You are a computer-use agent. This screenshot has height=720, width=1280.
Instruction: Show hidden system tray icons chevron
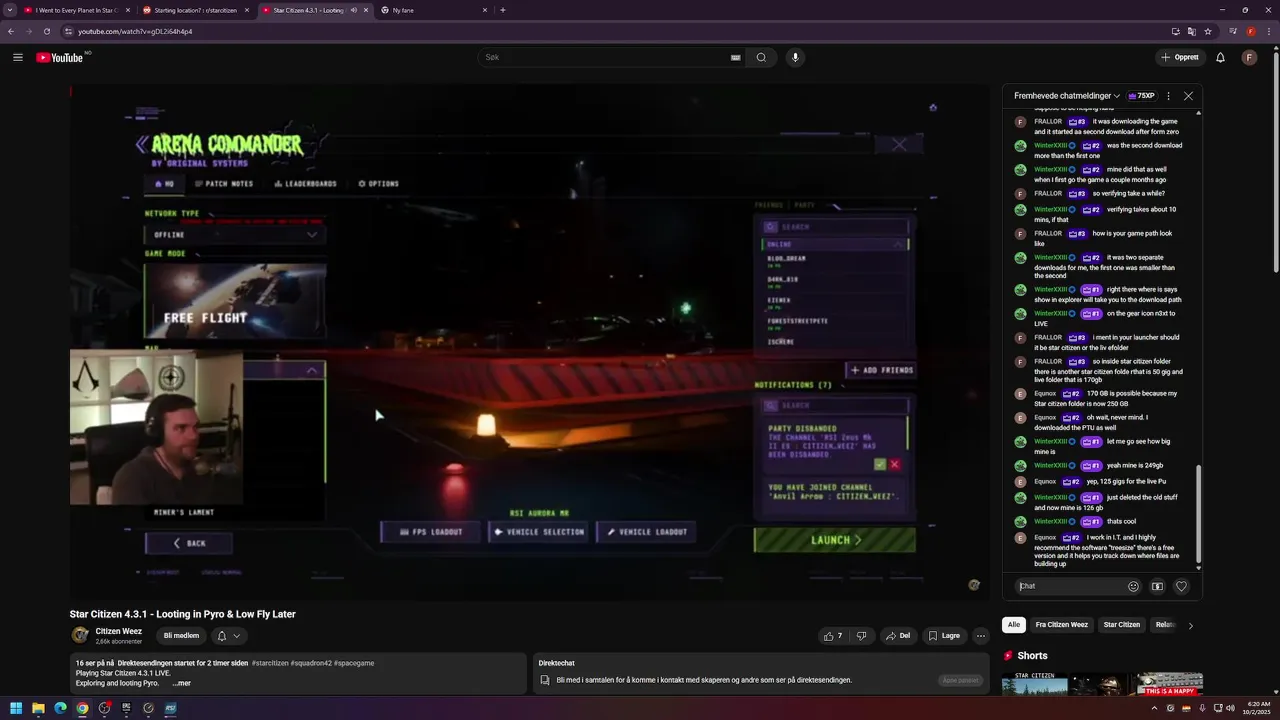click(x=1155, y=708)
